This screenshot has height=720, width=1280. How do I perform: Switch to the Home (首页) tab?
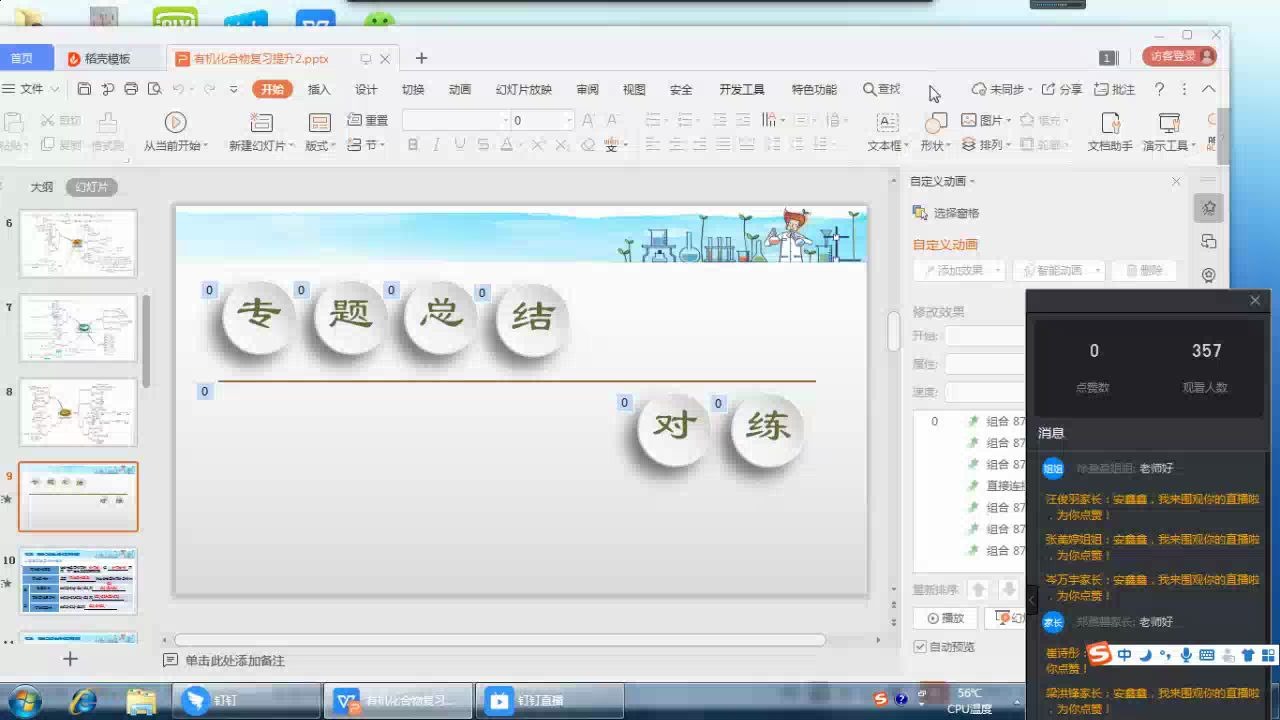pyautogui.click(x=22, y=58)
